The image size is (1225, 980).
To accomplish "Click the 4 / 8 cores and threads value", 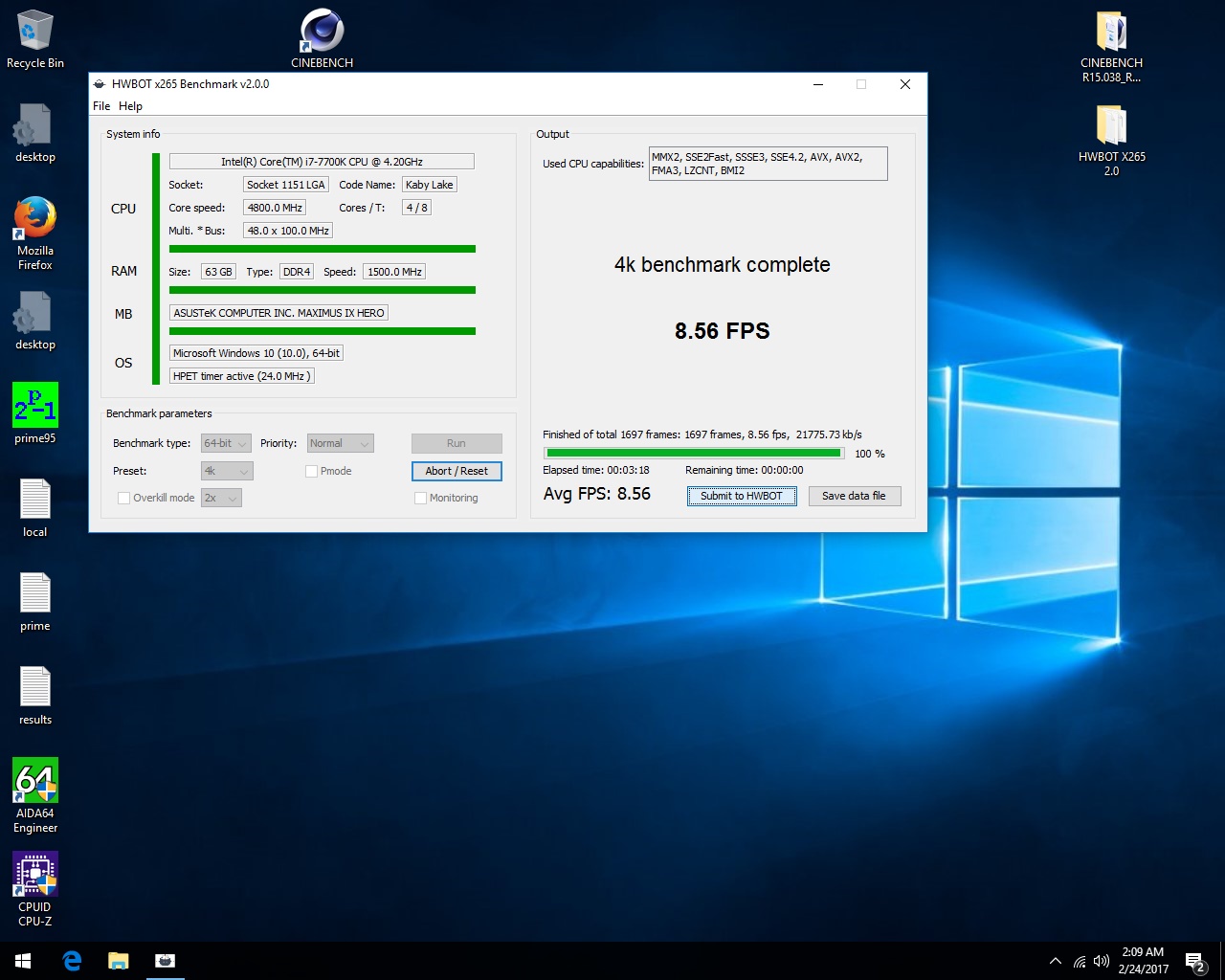I will pyautogui.click(x=416, y=208).
